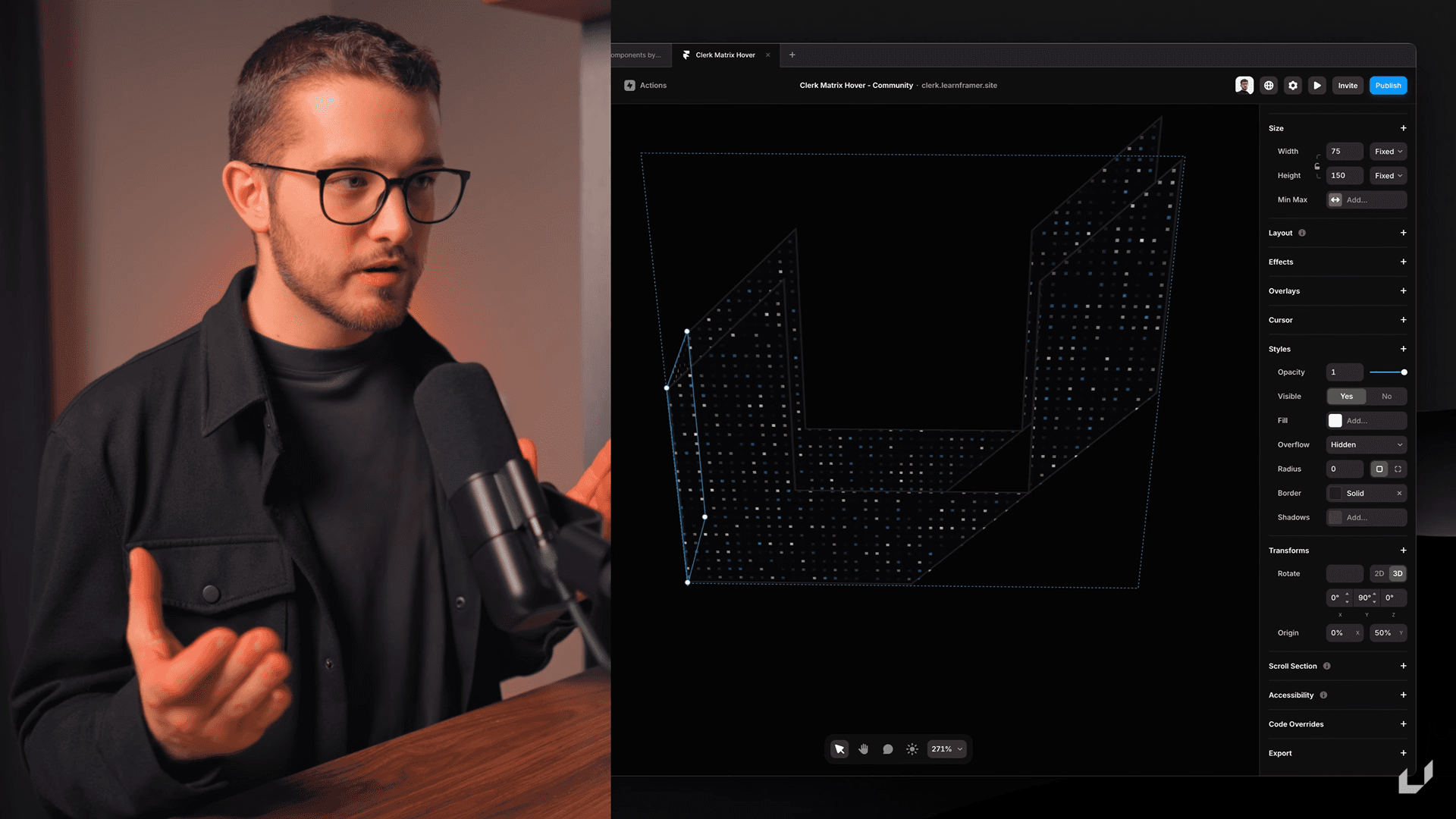Switch rotate mode to 3D
Image resolution: width=1456 pixels, height=819 pixels.
pos(1398,574)
